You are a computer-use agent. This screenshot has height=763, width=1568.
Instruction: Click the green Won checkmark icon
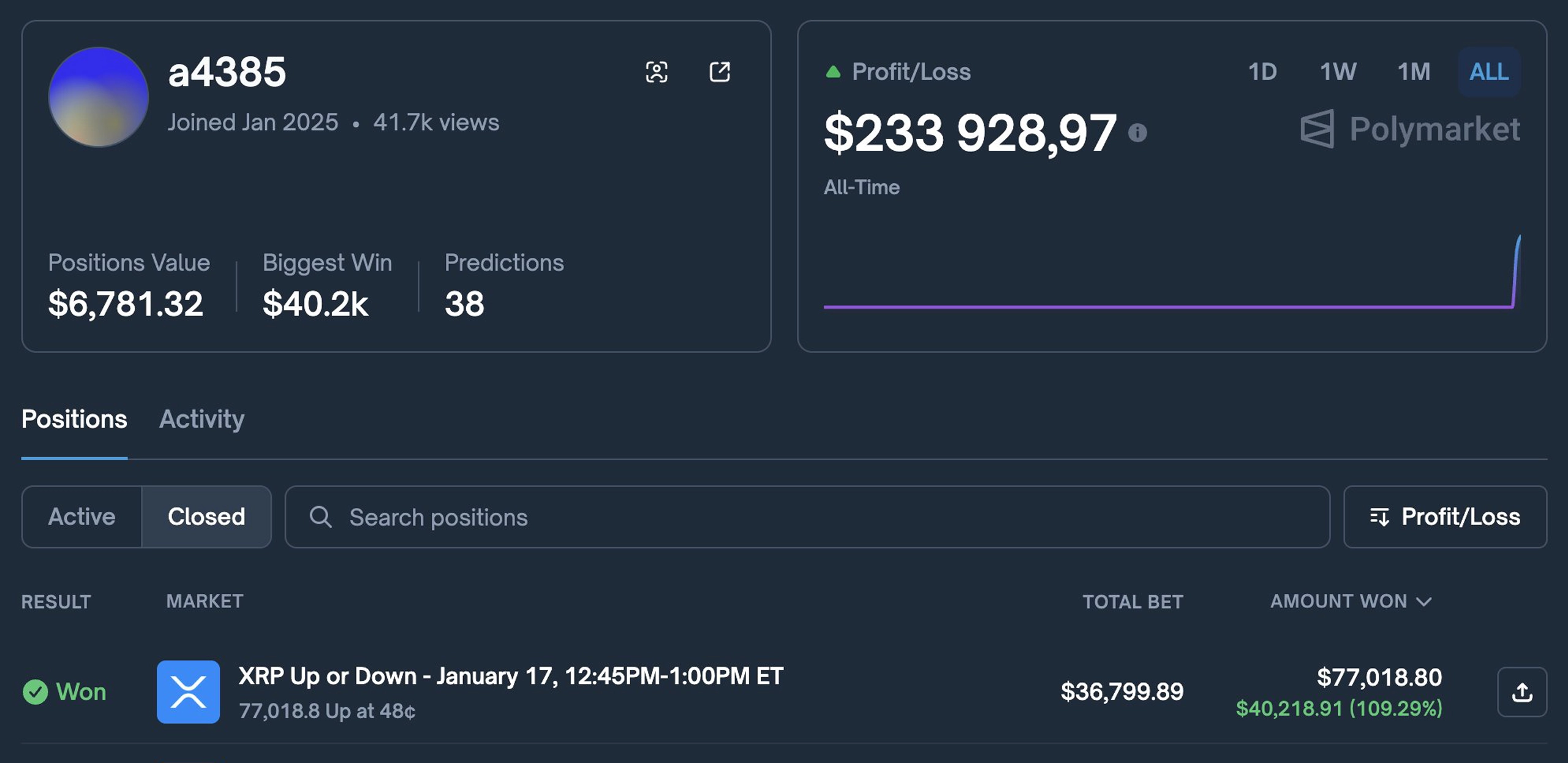(x=35, y=692)
